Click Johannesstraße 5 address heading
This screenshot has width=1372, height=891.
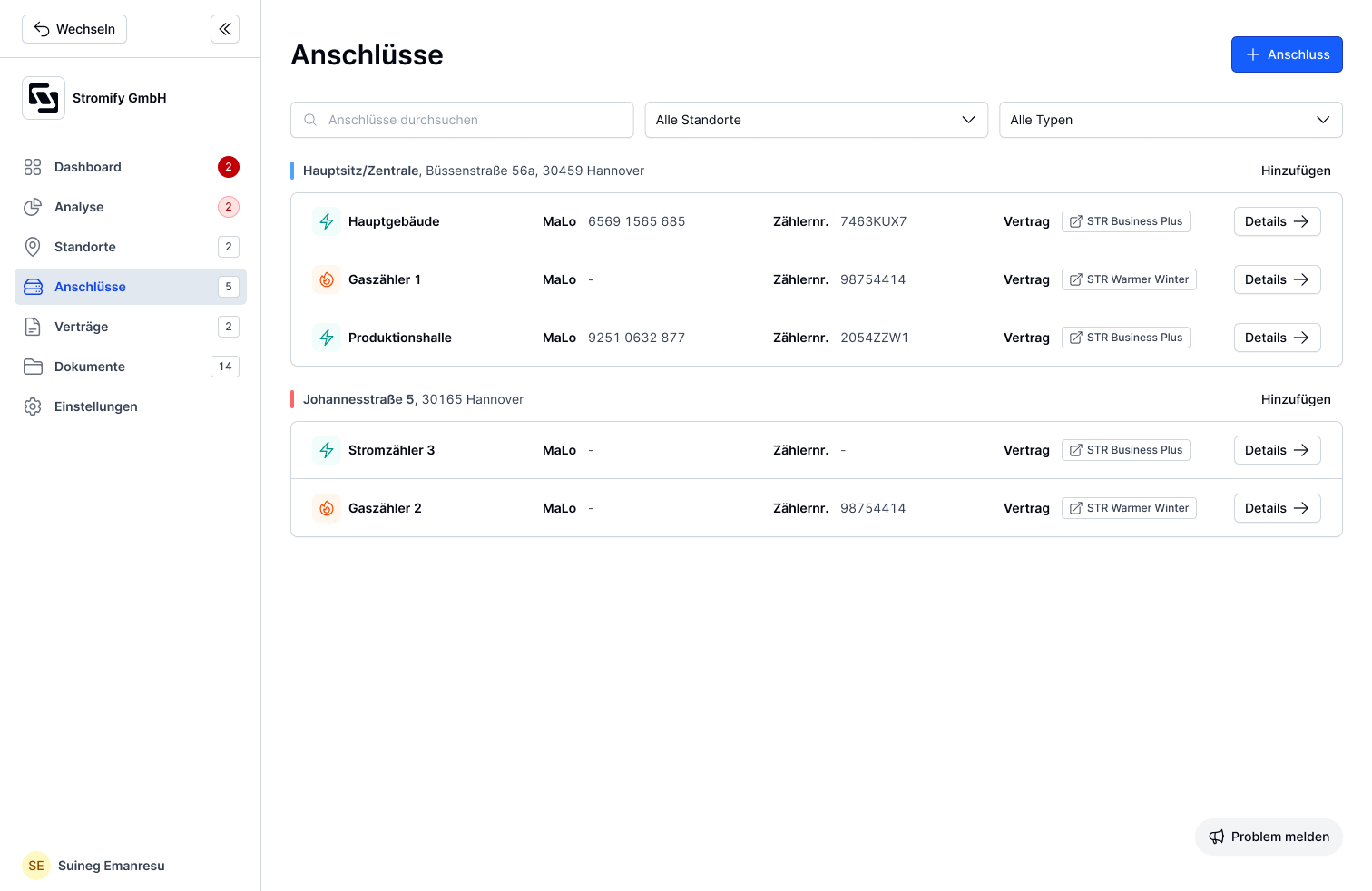coord(413,399)
